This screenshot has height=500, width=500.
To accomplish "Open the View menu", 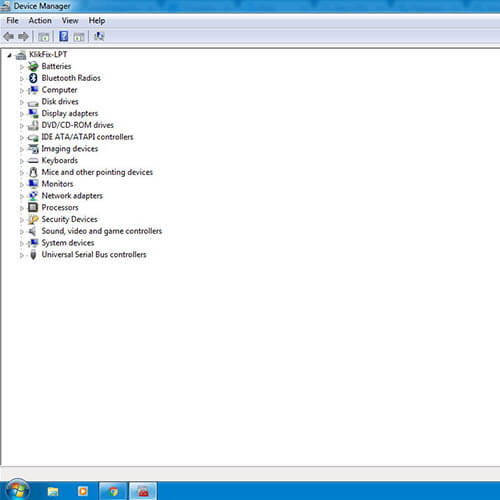I will [70, 21].
